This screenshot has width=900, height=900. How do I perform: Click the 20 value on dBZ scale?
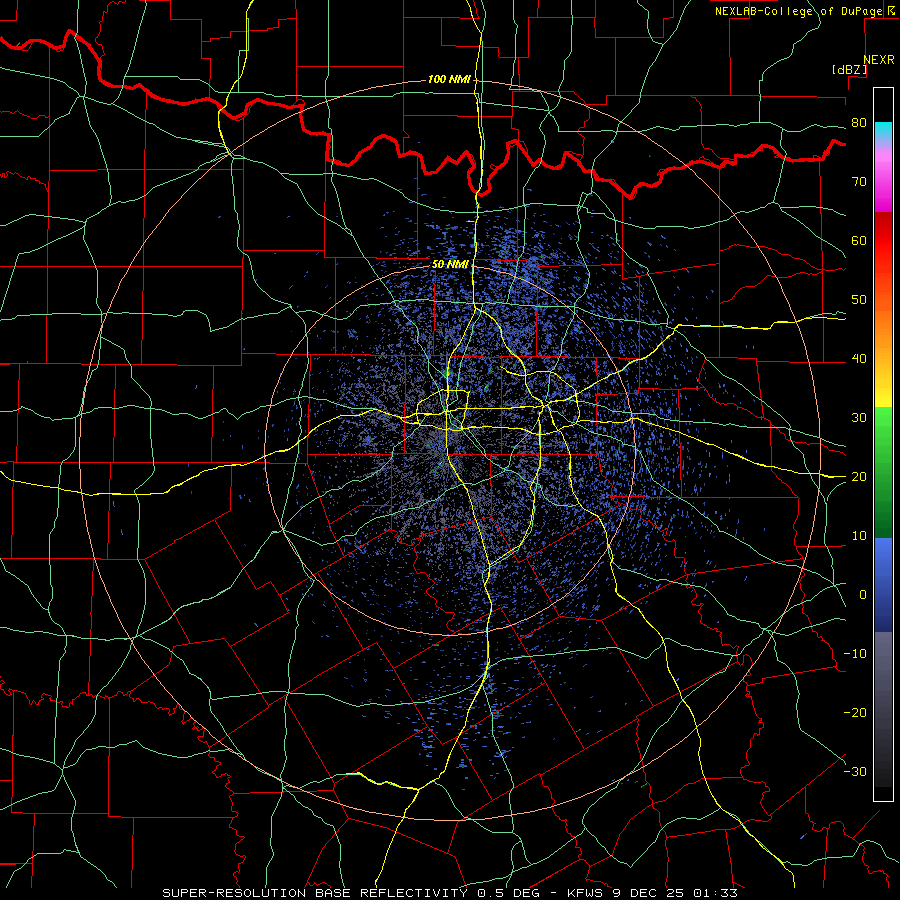point(859,477)
